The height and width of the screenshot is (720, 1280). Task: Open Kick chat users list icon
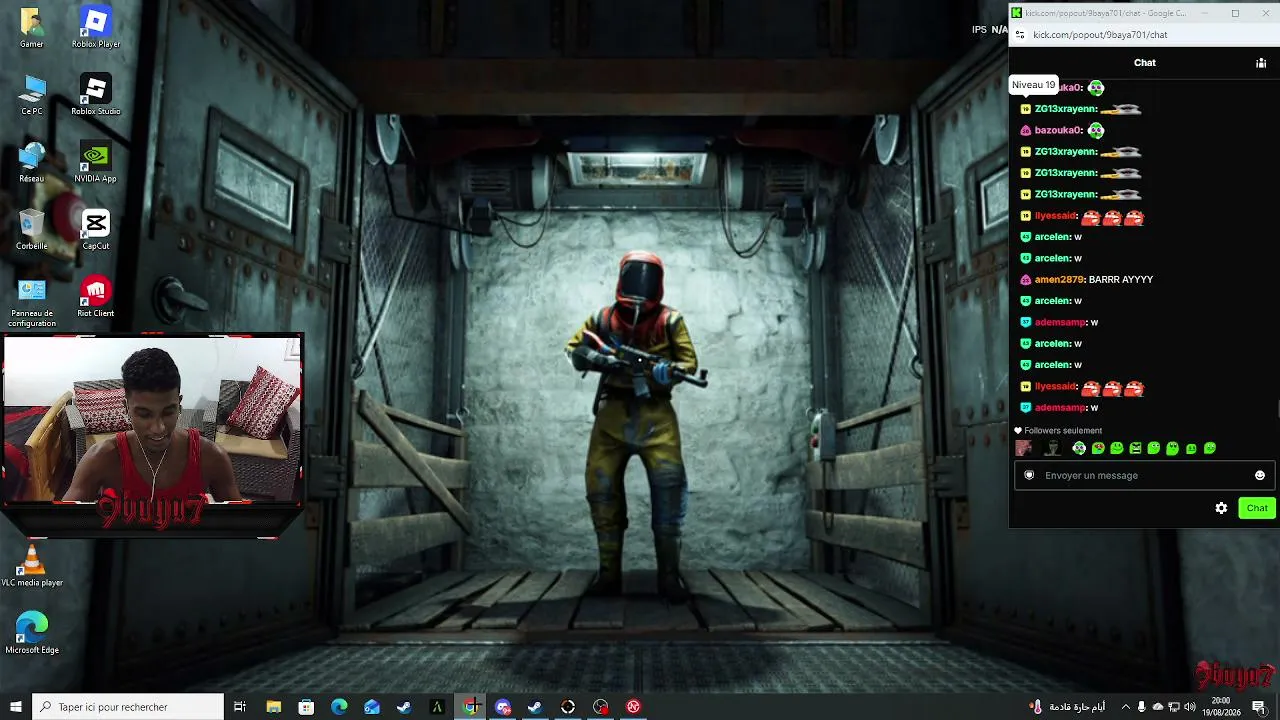point(1261,63)
